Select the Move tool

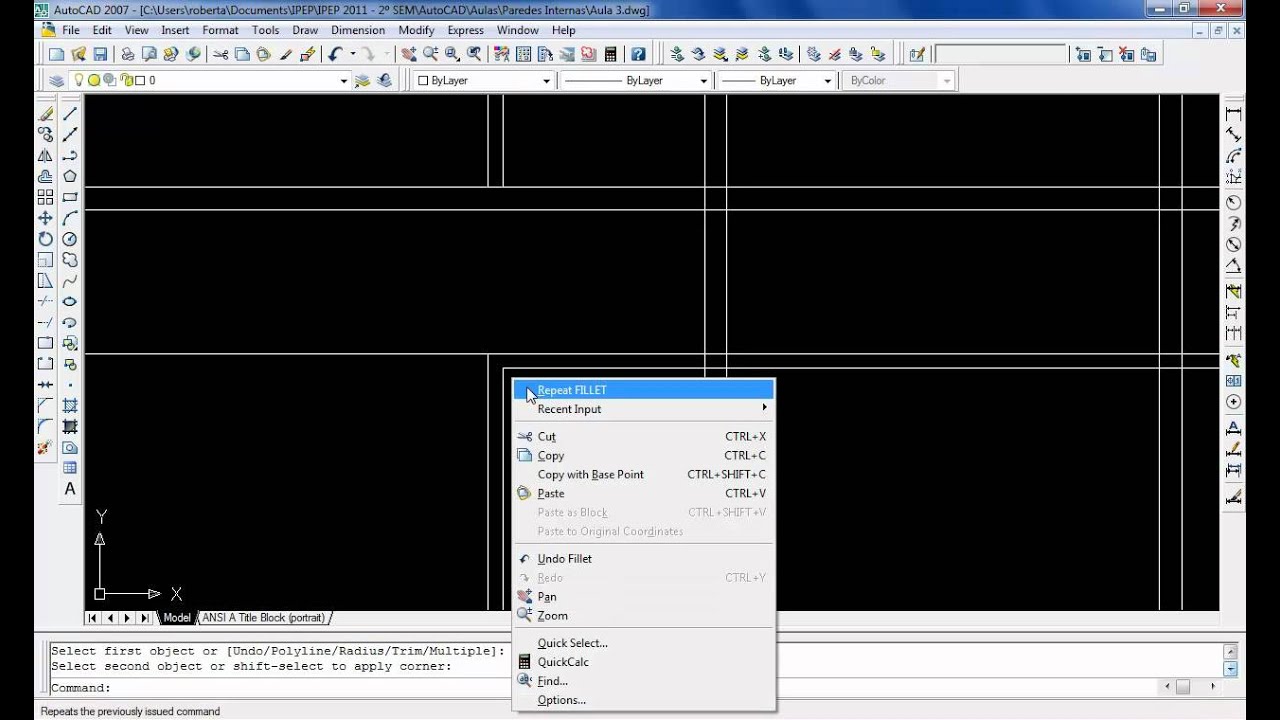(x=45, y=218)
